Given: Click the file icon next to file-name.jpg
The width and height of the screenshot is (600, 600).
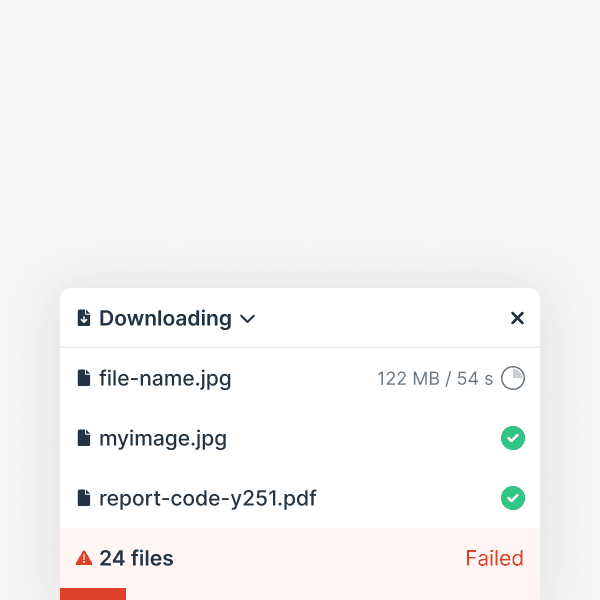Looking at the screenshot, I should 84,378.
